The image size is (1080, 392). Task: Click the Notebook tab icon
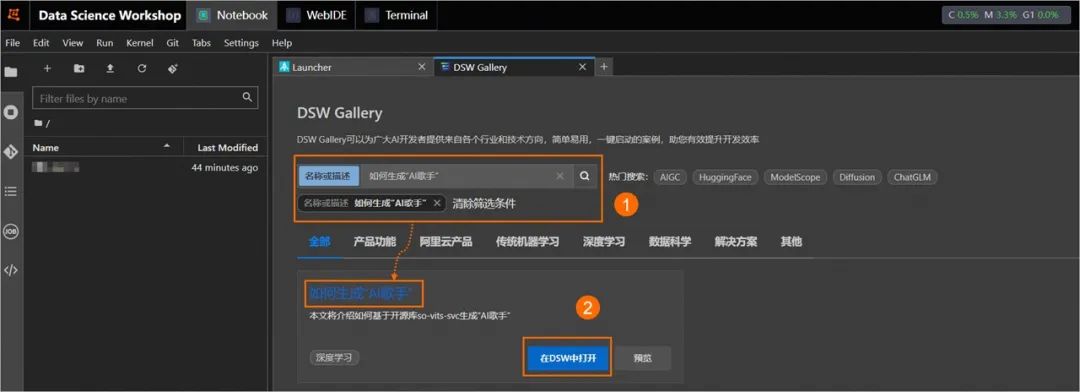coord(203,15)
